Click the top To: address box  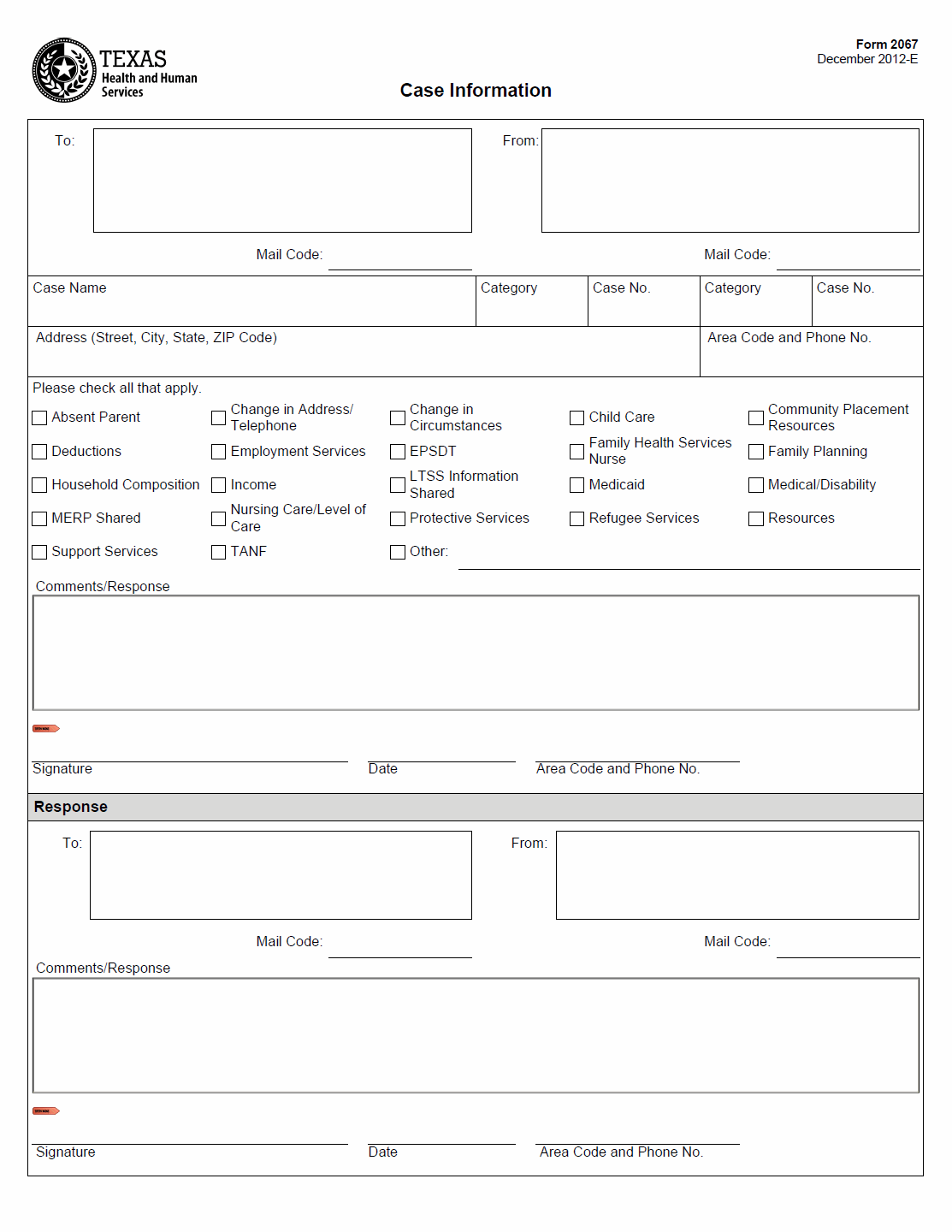tap(282, 181)
